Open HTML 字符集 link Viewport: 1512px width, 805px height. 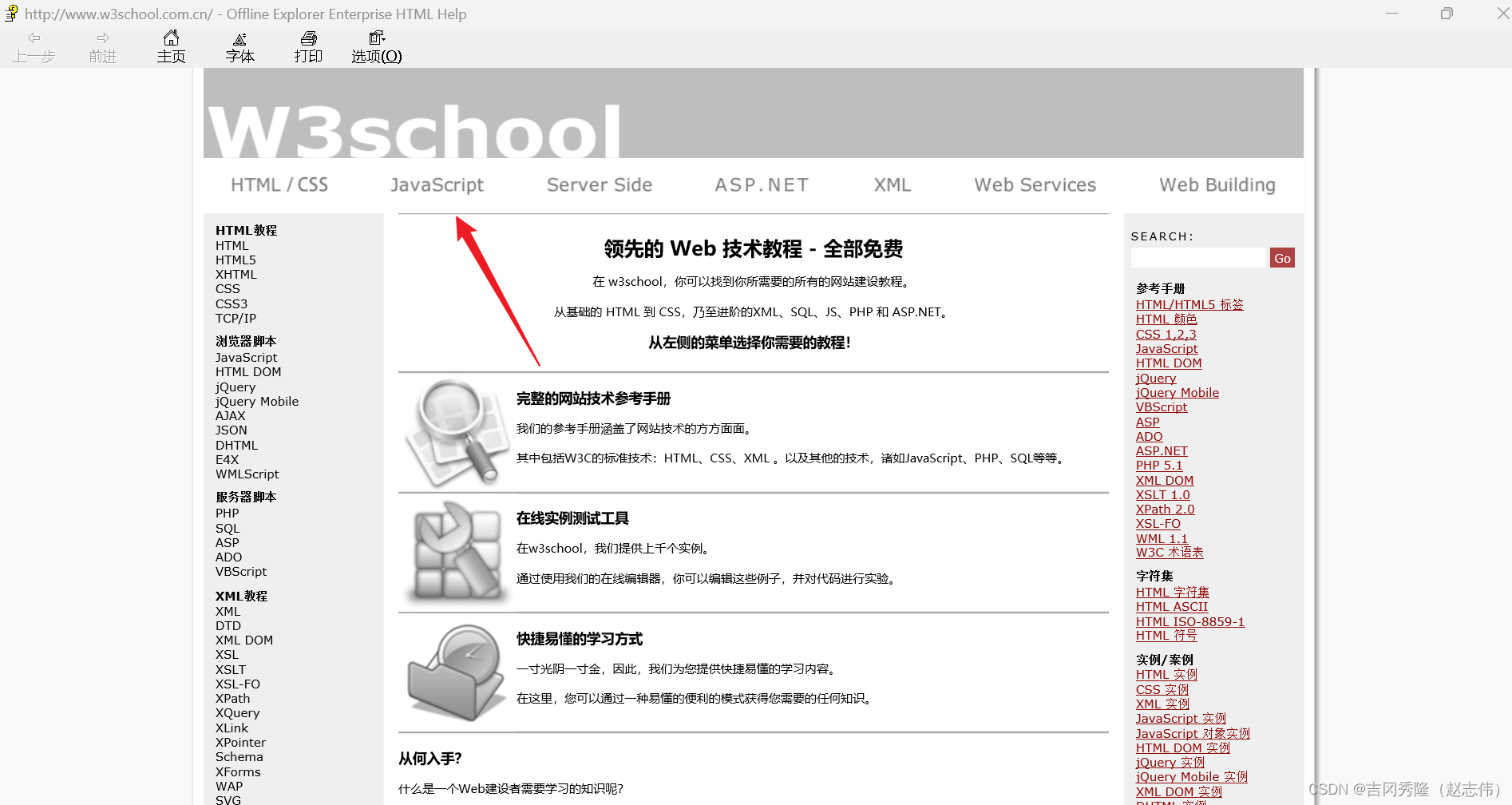[1173, 593]
